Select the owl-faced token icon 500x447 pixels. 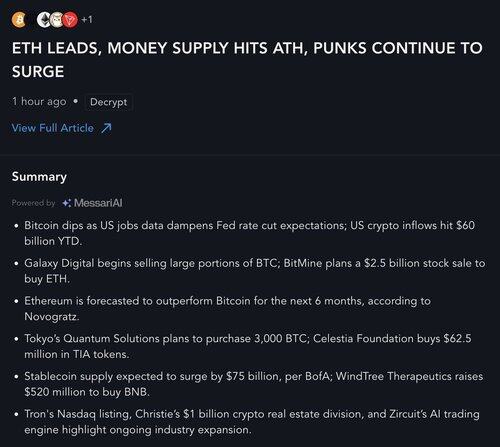[x=57, y=20]
